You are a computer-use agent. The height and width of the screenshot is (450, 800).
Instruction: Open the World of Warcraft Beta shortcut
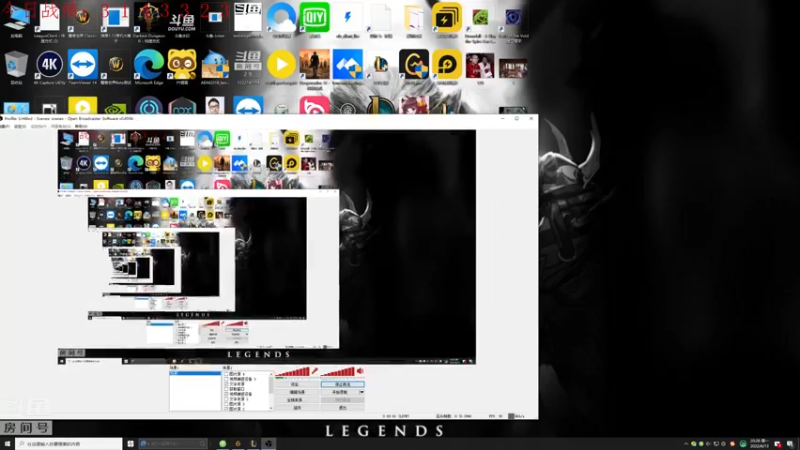point(116,65)
